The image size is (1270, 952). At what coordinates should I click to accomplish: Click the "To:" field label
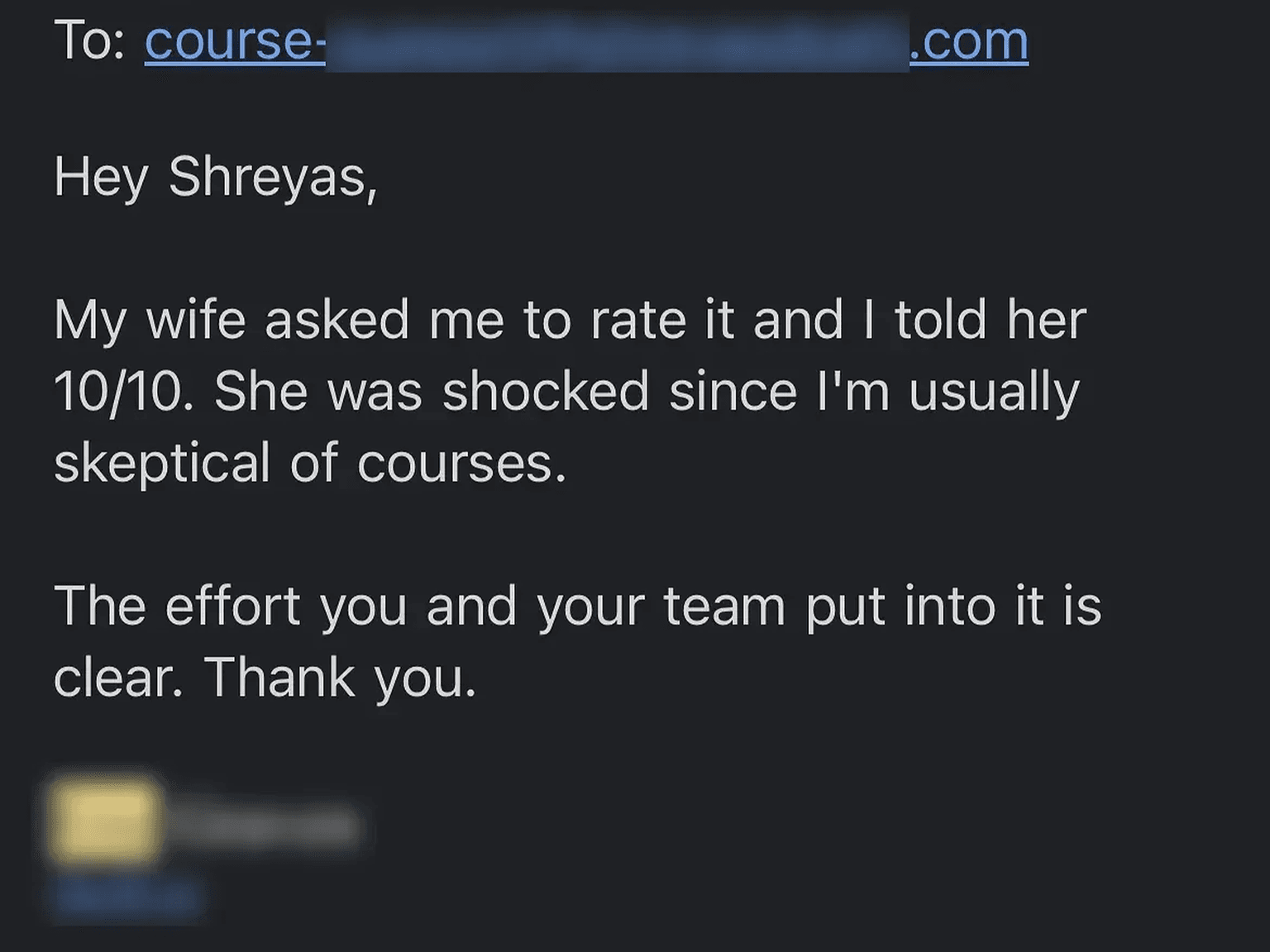coord(89,41)
